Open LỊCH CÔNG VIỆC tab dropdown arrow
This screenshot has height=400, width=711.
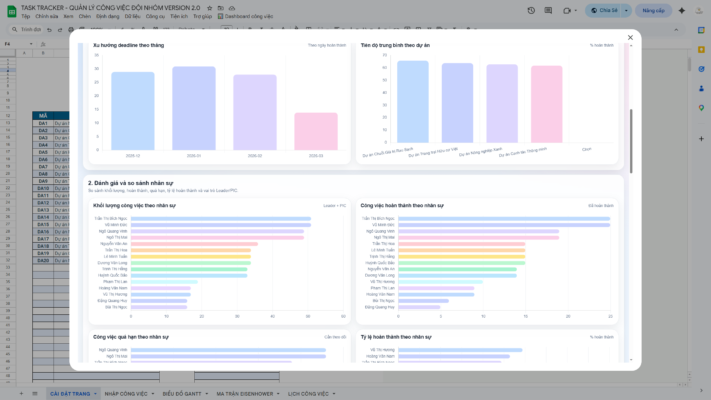pos(334,394)
